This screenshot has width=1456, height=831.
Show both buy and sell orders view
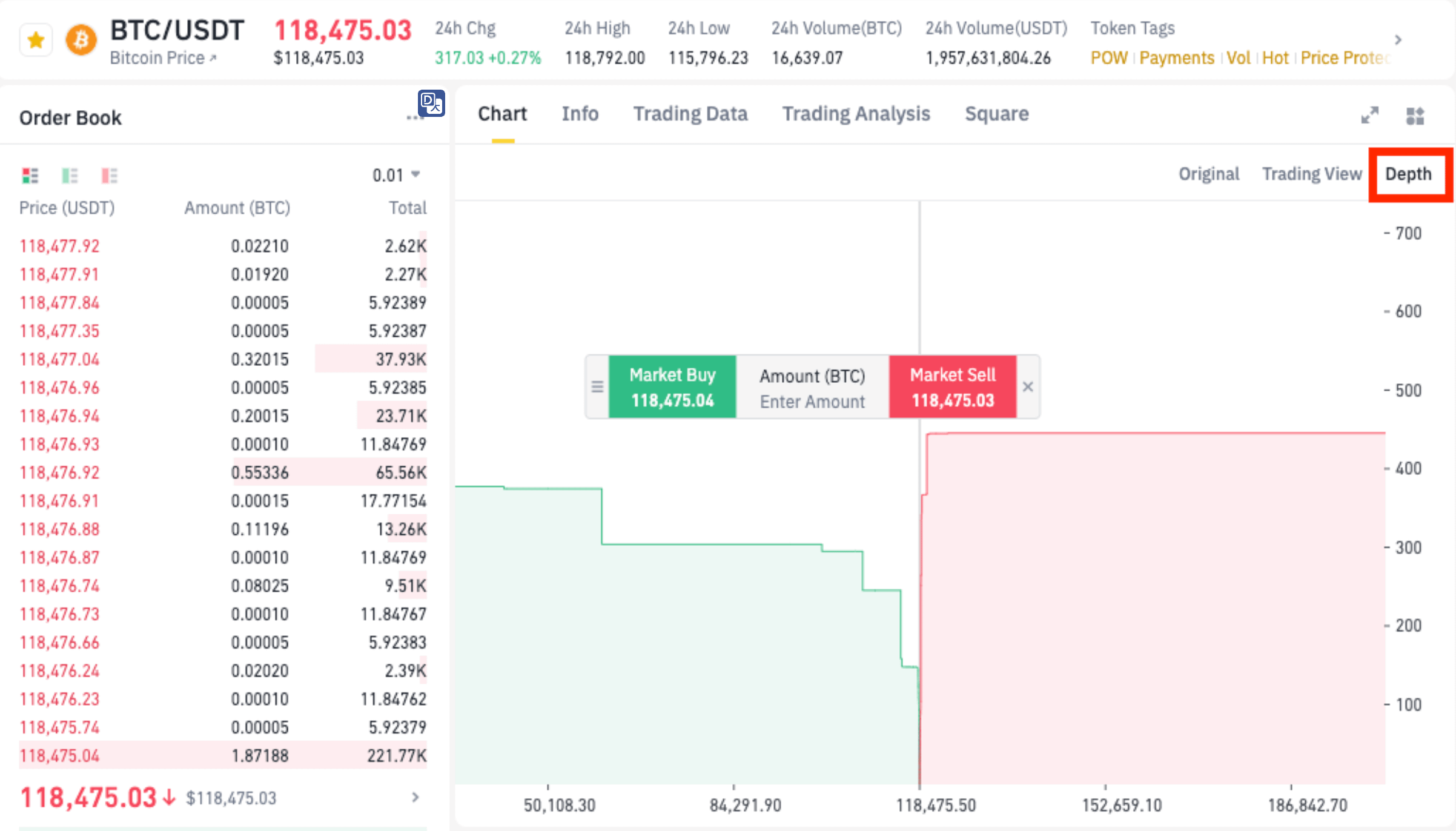[30, 176]
